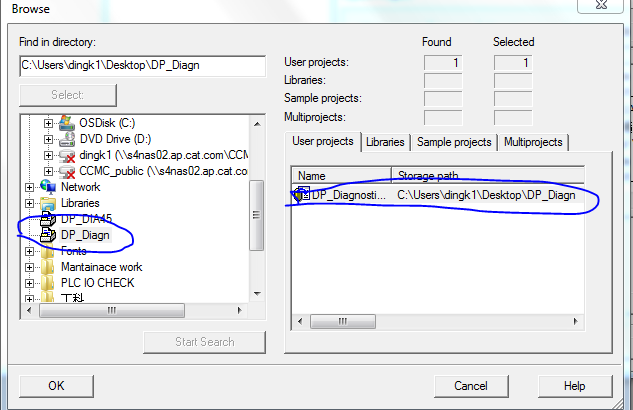
Task: Expand the Libraries tree node
Action: (x=29, y=203)
